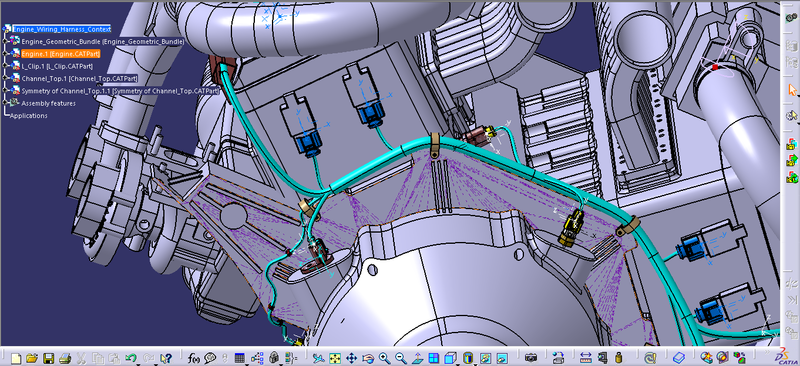This screenshot has height=366, width=800.
Task: Click the Undo arrow icon
Action: [131, 358]
